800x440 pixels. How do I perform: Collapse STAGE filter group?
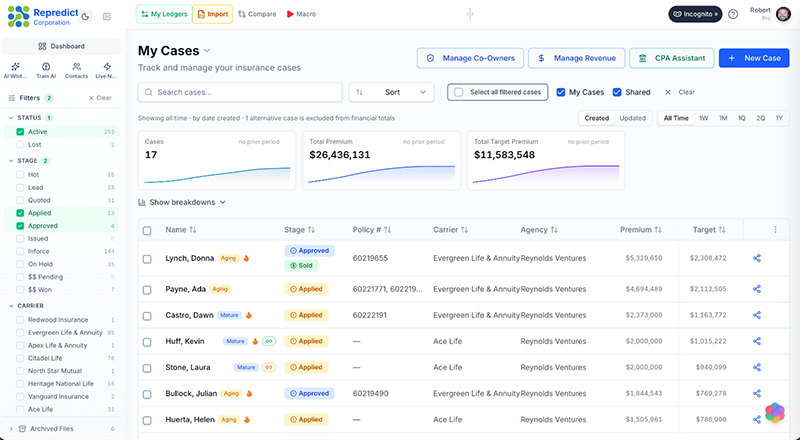point(11,161)
